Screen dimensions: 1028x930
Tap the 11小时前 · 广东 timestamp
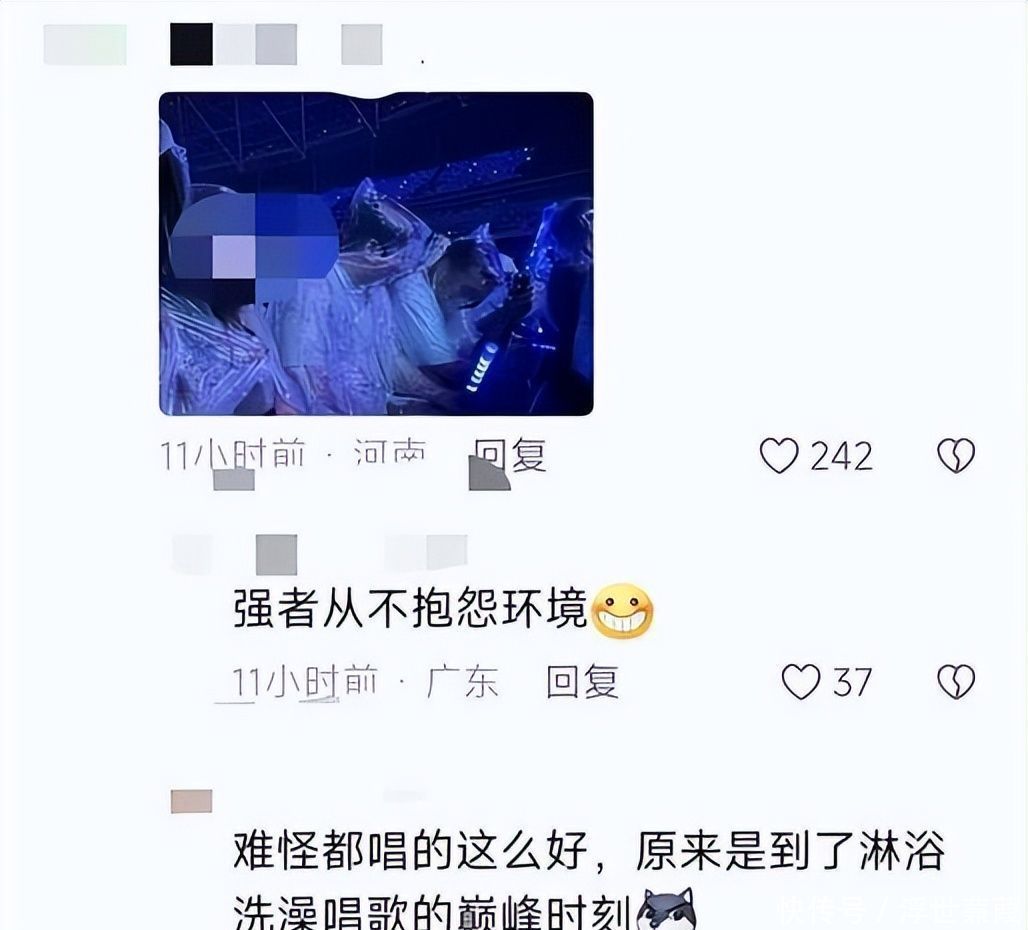(365, 682)
